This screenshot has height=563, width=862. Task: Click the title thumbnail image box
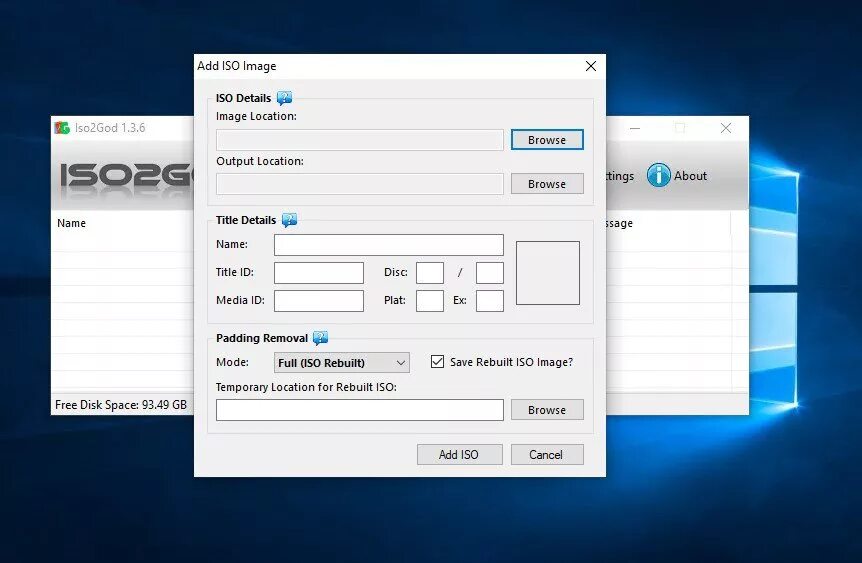[548, 273]
